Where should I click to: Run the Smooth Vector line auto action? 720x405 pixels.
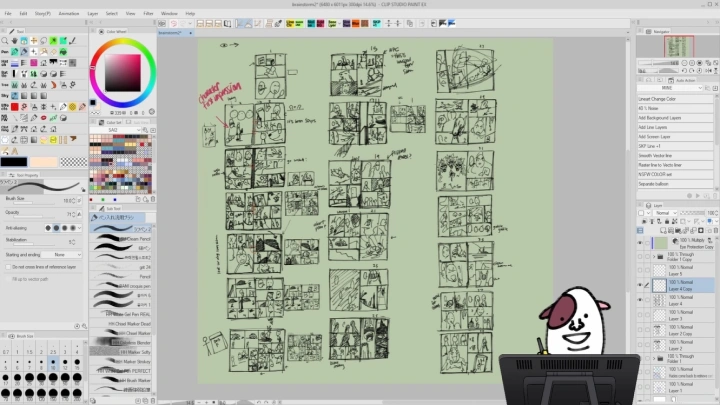click(661, 155)
